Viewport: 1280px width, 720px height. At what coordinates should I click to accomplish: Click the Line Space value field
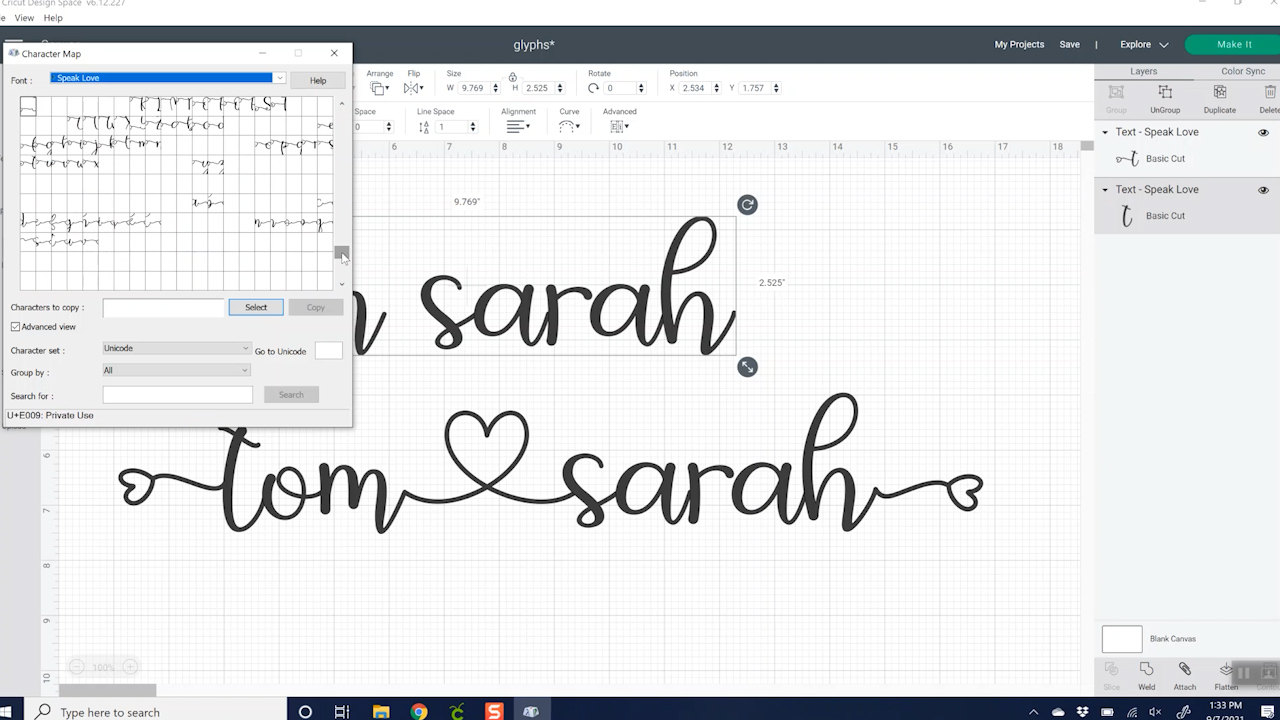(451, 127)
